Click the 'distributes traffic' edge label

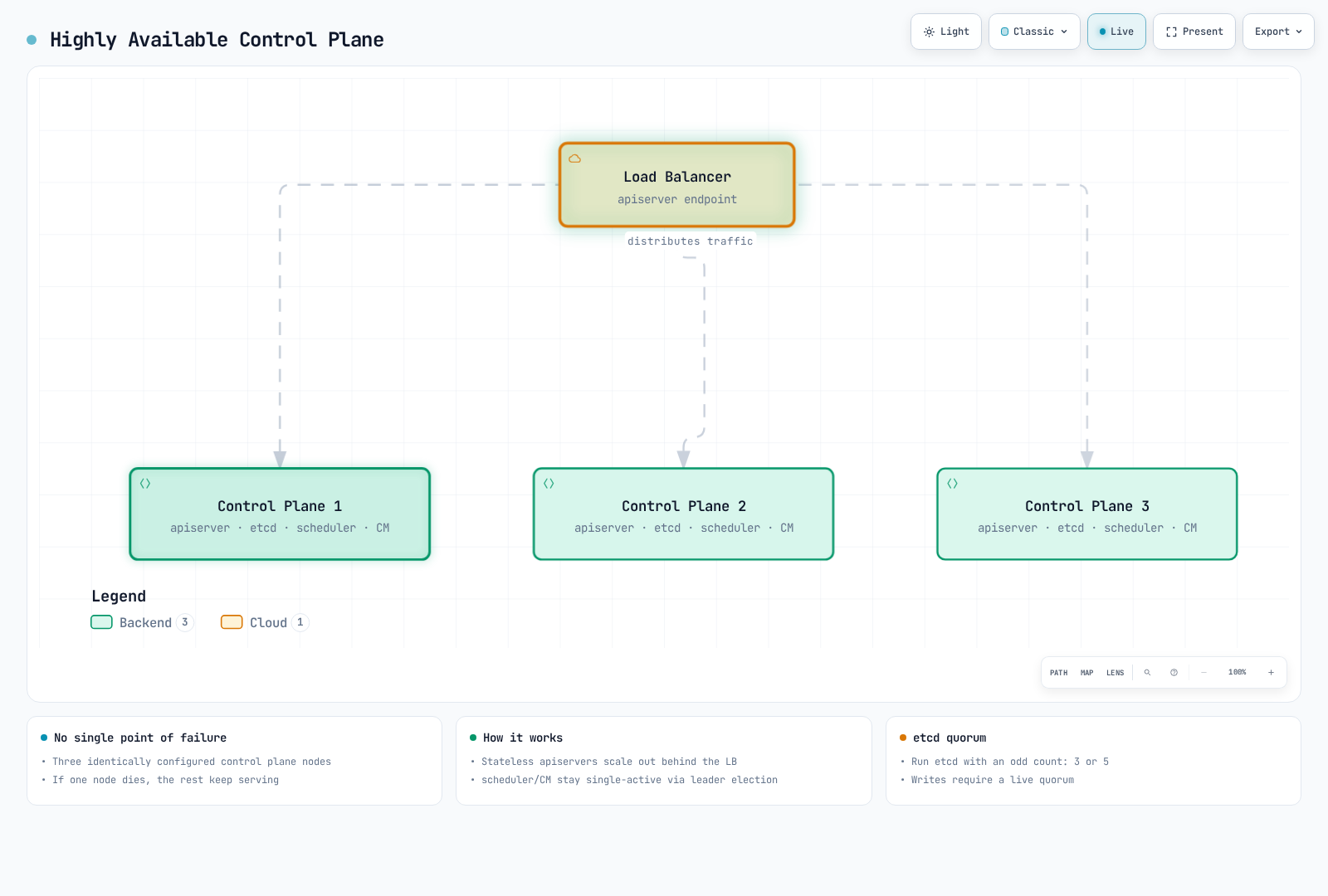coord(691,241)
